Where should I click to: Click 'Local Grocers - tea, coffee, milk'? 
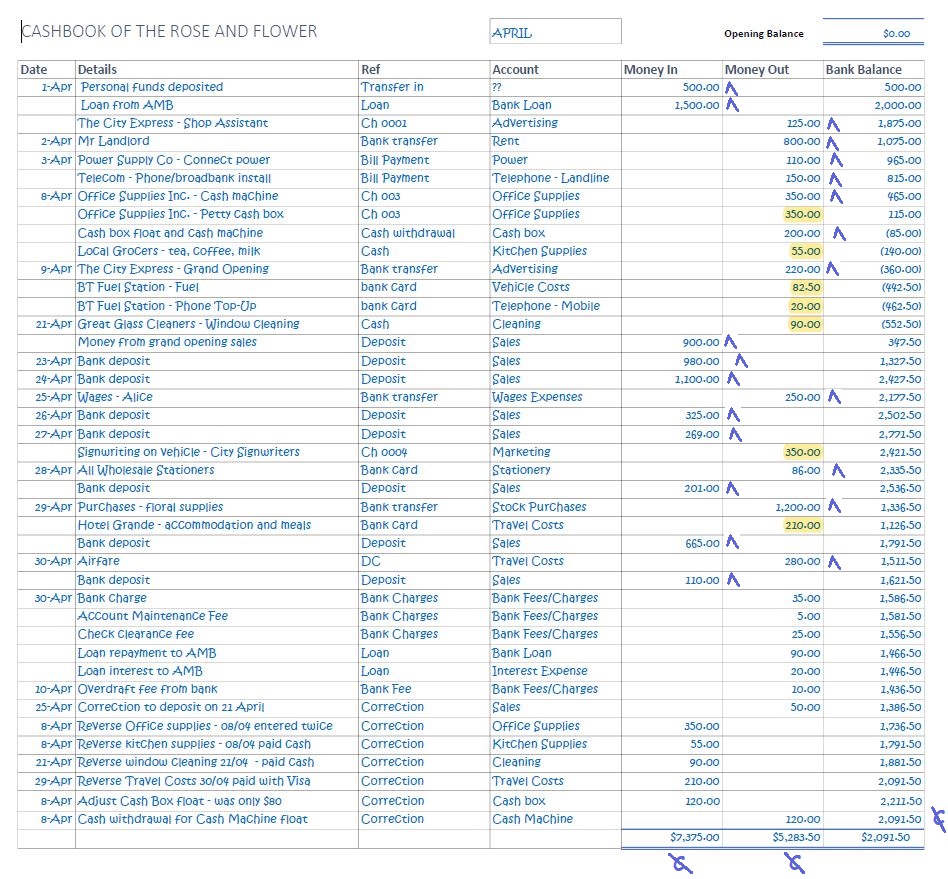pyautogui.click(x=169, y=251)
